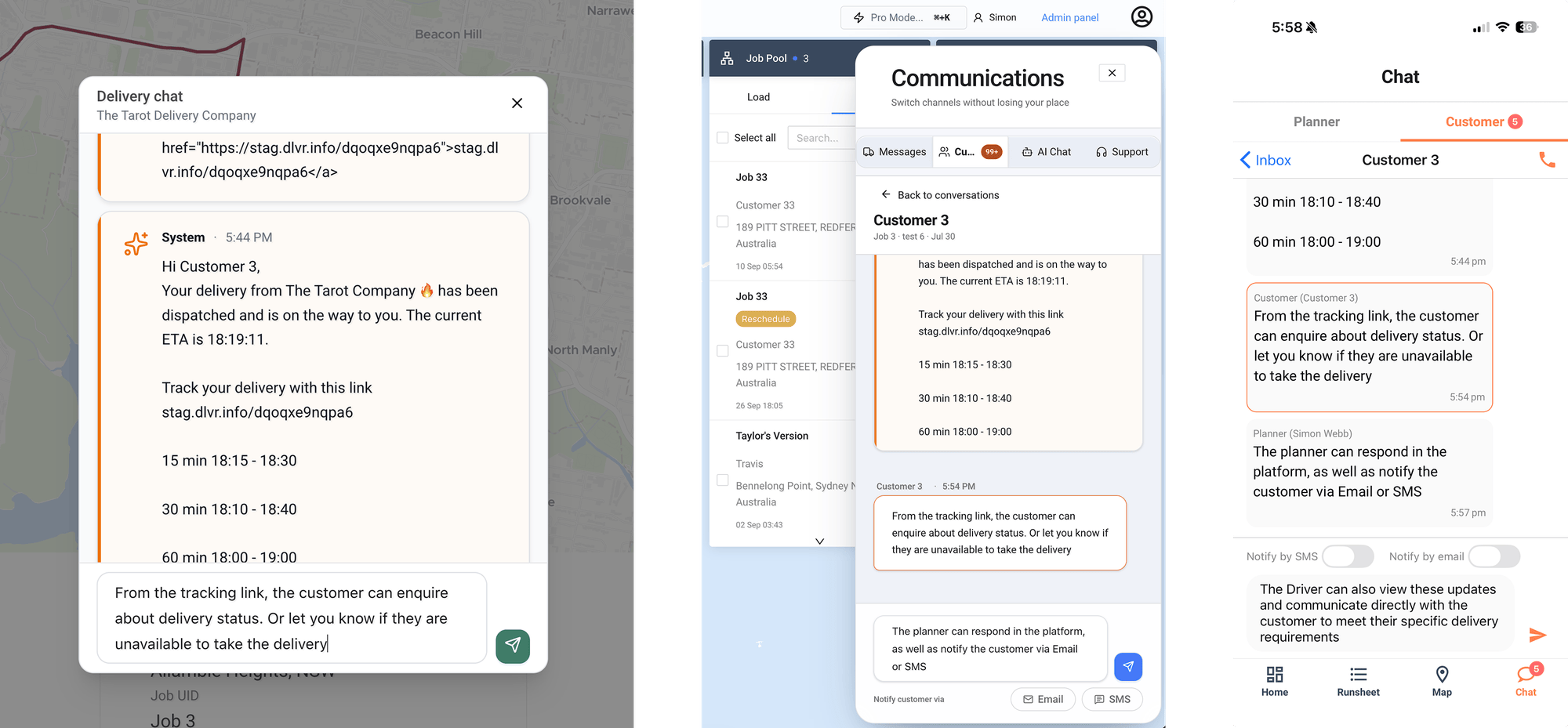1568x728 pixels.
Task: Open Chat in bottom navigation
Action: [x=1526, y=681]
